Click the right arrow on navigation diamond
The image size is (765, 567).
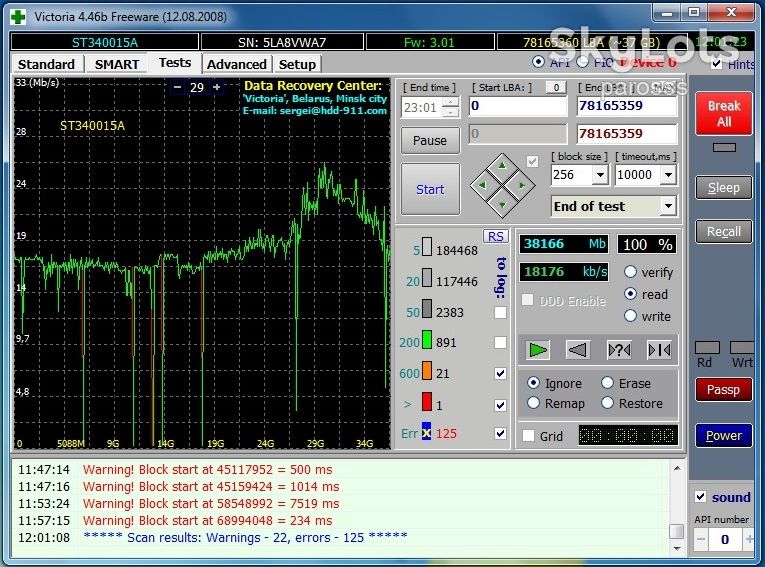tap(522, 185)
